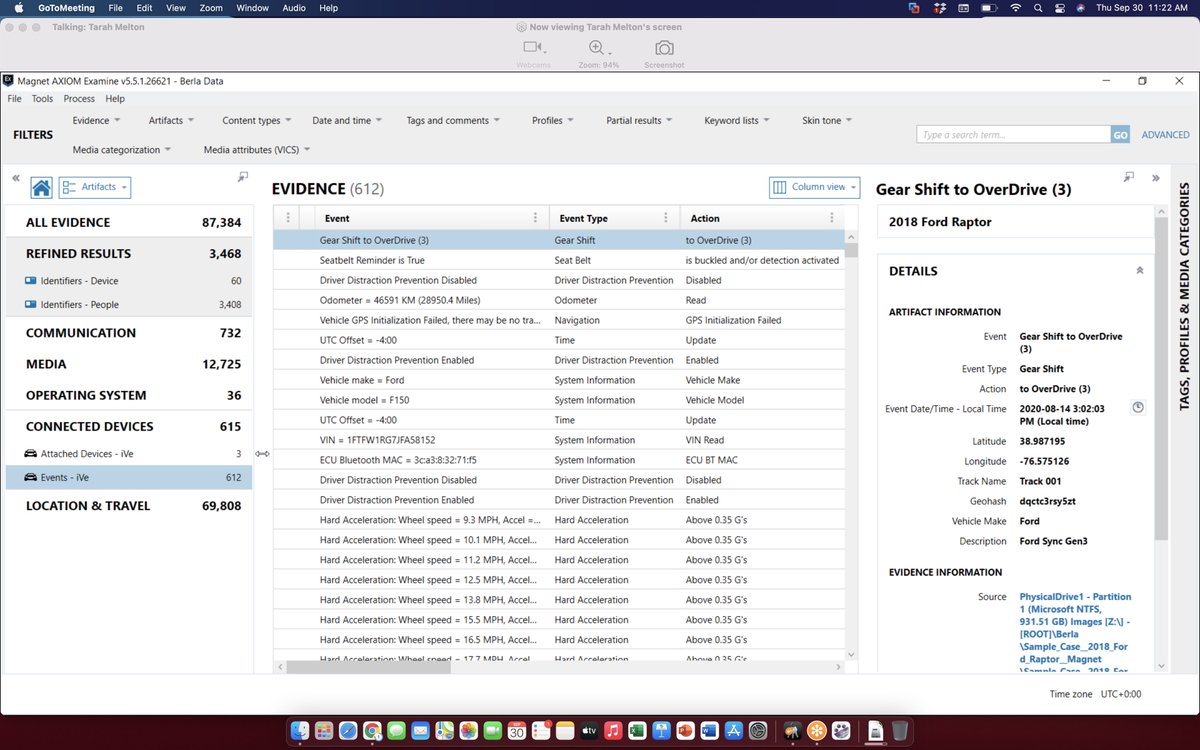The image size is (1200, 750).
Task: Select the VIN = 1FTFW1RG7JFA58152 row
Action: point(559,440)
